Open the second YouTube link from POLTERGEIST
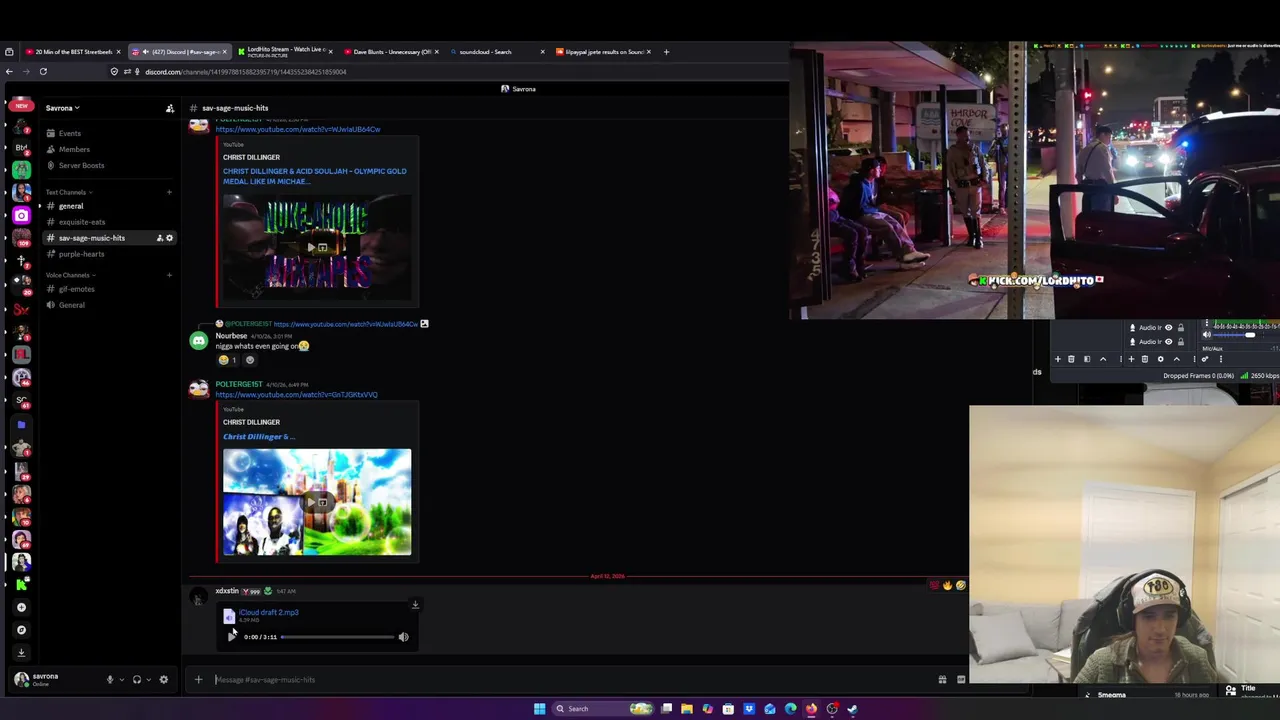 296,394
